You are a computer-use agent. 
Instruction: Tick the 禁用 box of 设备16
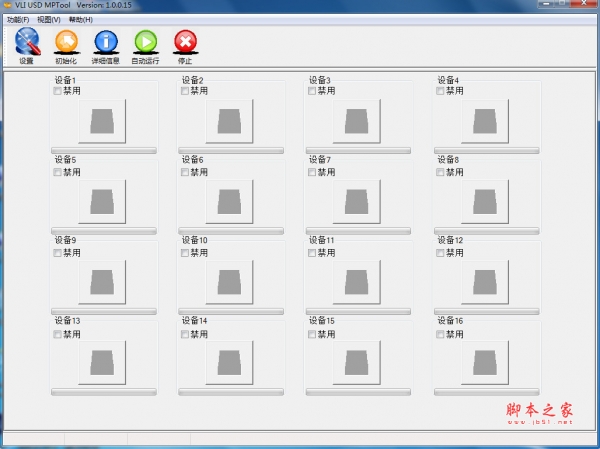[x=440, y=335]
